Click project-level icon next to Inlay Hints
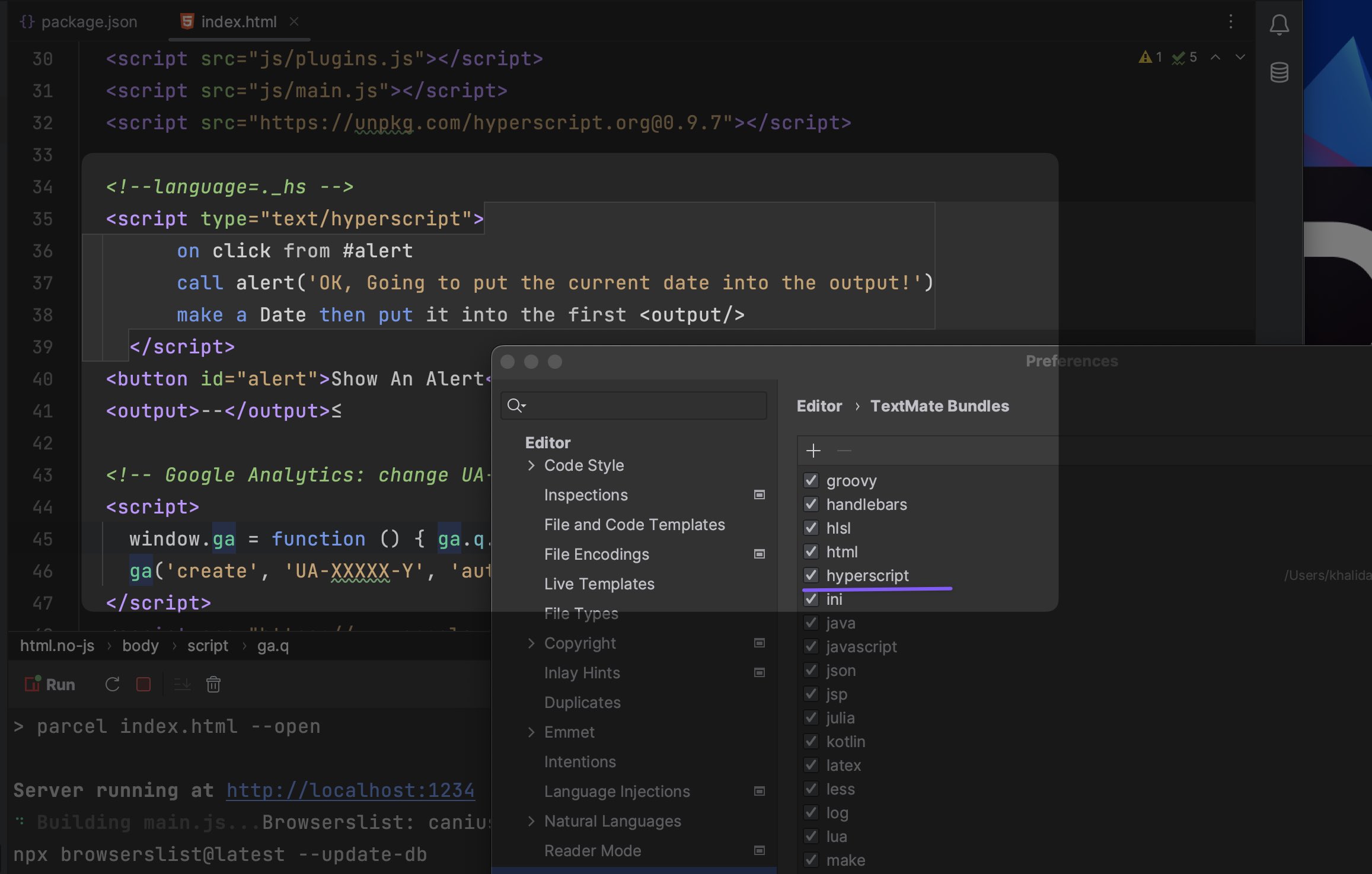 [x=759, y=672]
